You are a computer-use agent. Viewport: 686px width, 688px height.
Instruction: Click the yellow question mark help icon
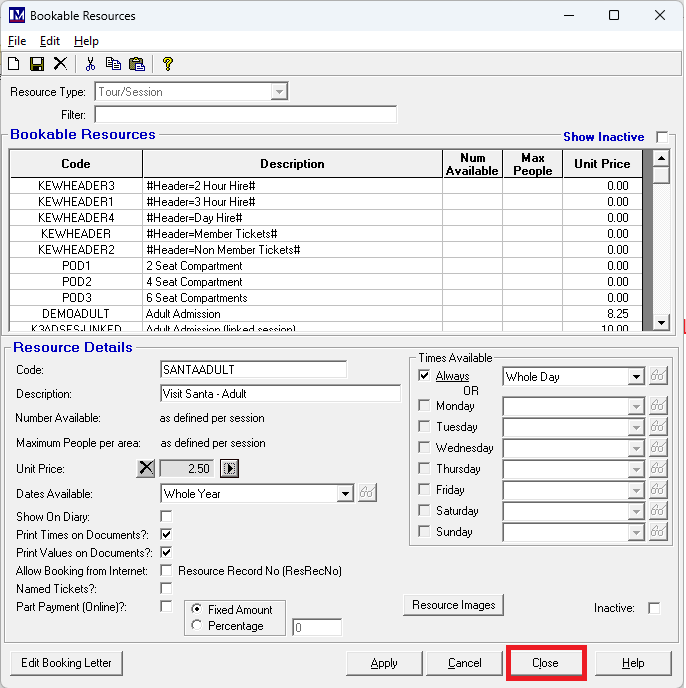(168, 63)
